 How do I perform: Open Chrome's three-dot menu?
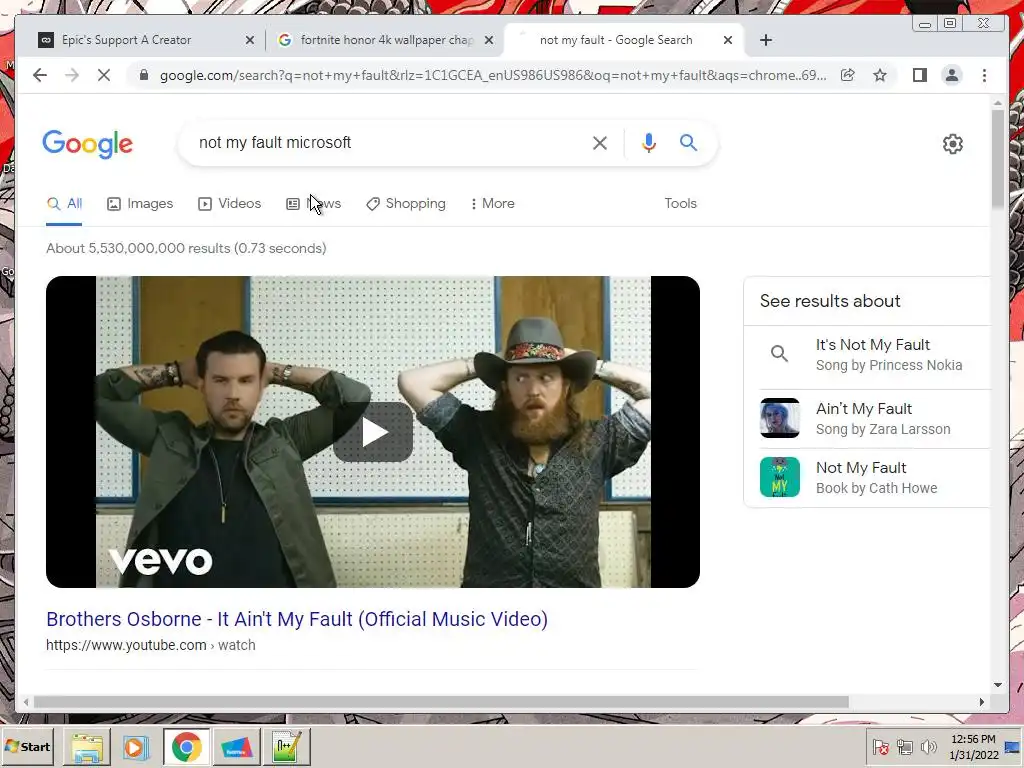pos(984,75)
